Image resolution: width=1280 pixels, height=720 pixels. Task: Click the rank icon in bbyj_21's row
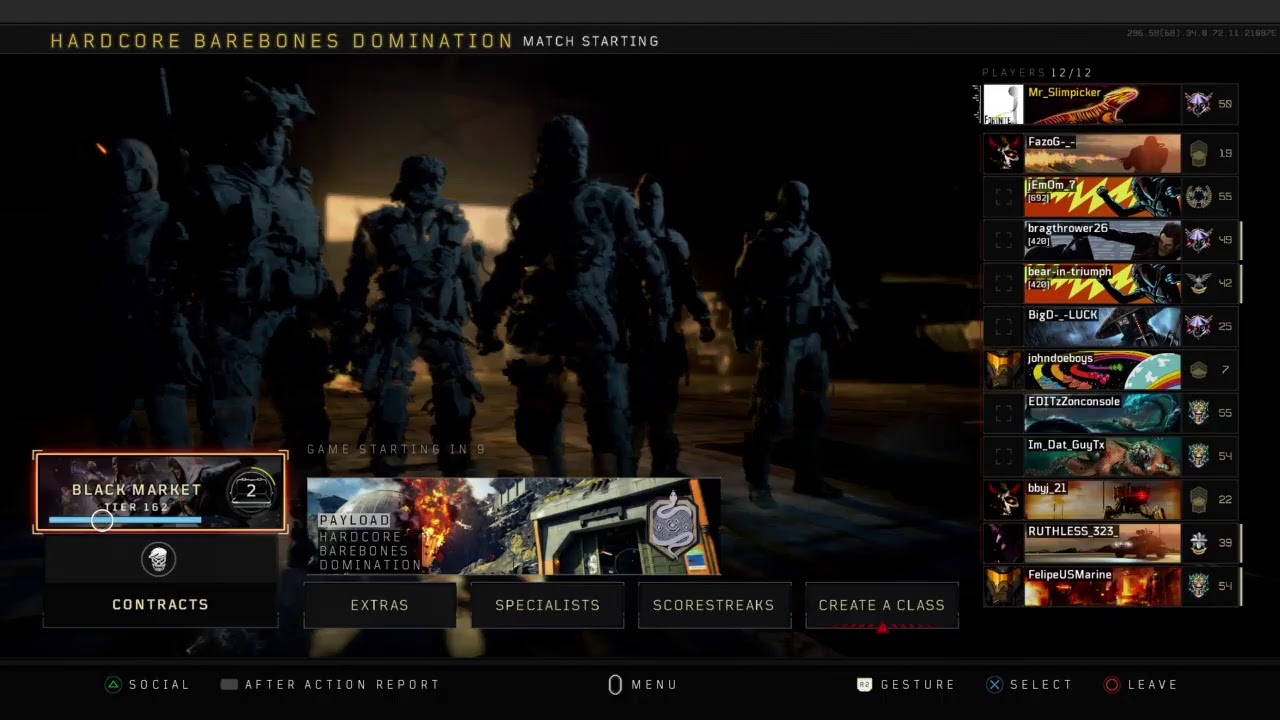point(1198,500)
